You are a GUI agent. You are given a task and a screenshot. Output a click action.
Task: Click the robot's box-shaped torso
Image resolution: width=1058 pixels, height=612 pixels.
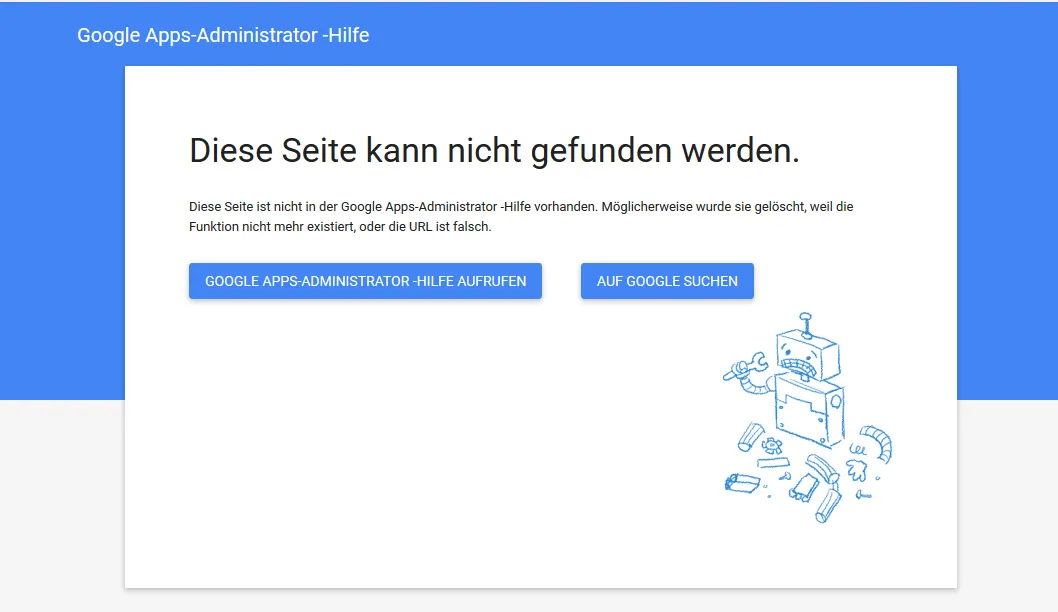808,410
